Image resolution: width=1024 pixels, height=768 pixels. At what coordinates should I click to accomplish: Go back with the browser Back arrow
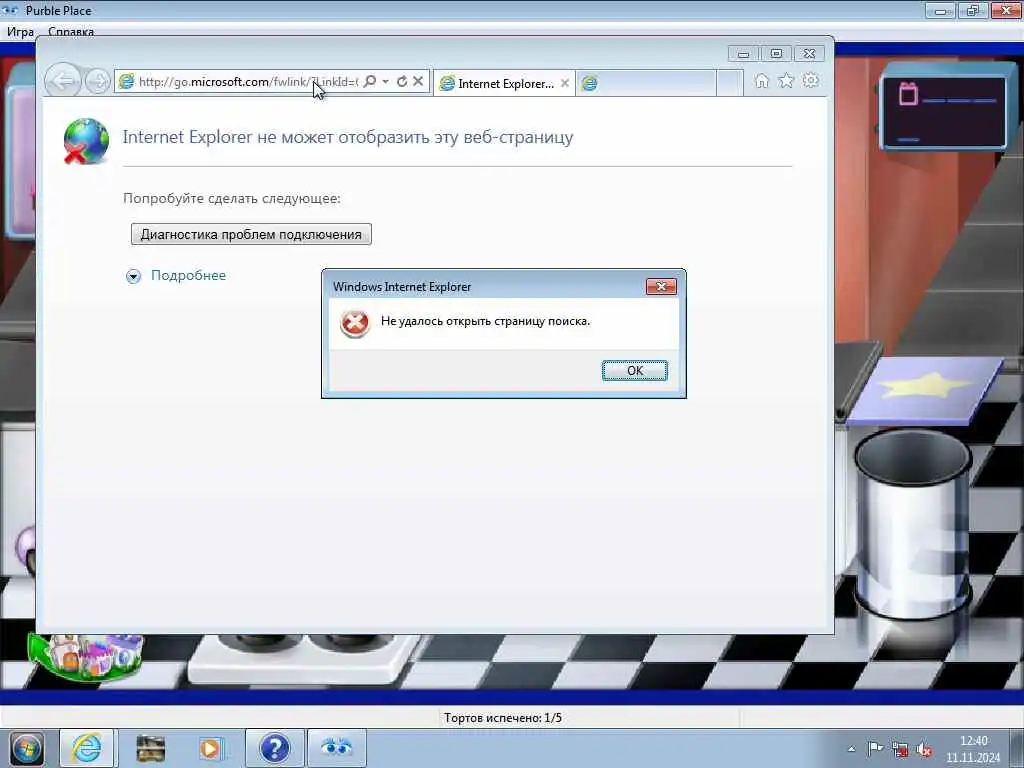click(x=63, y=82)
